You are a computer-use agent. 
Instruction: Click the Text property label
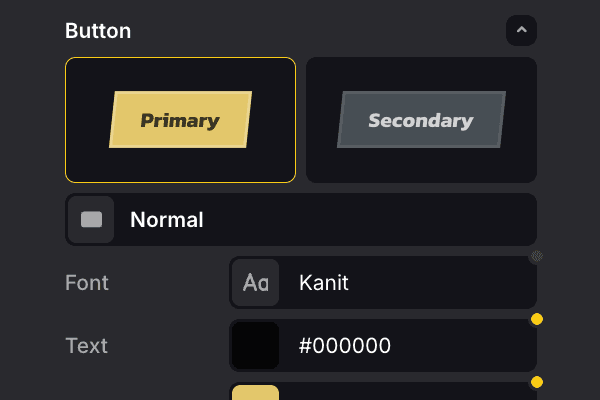pyautogui.click(x=86, y=346)
